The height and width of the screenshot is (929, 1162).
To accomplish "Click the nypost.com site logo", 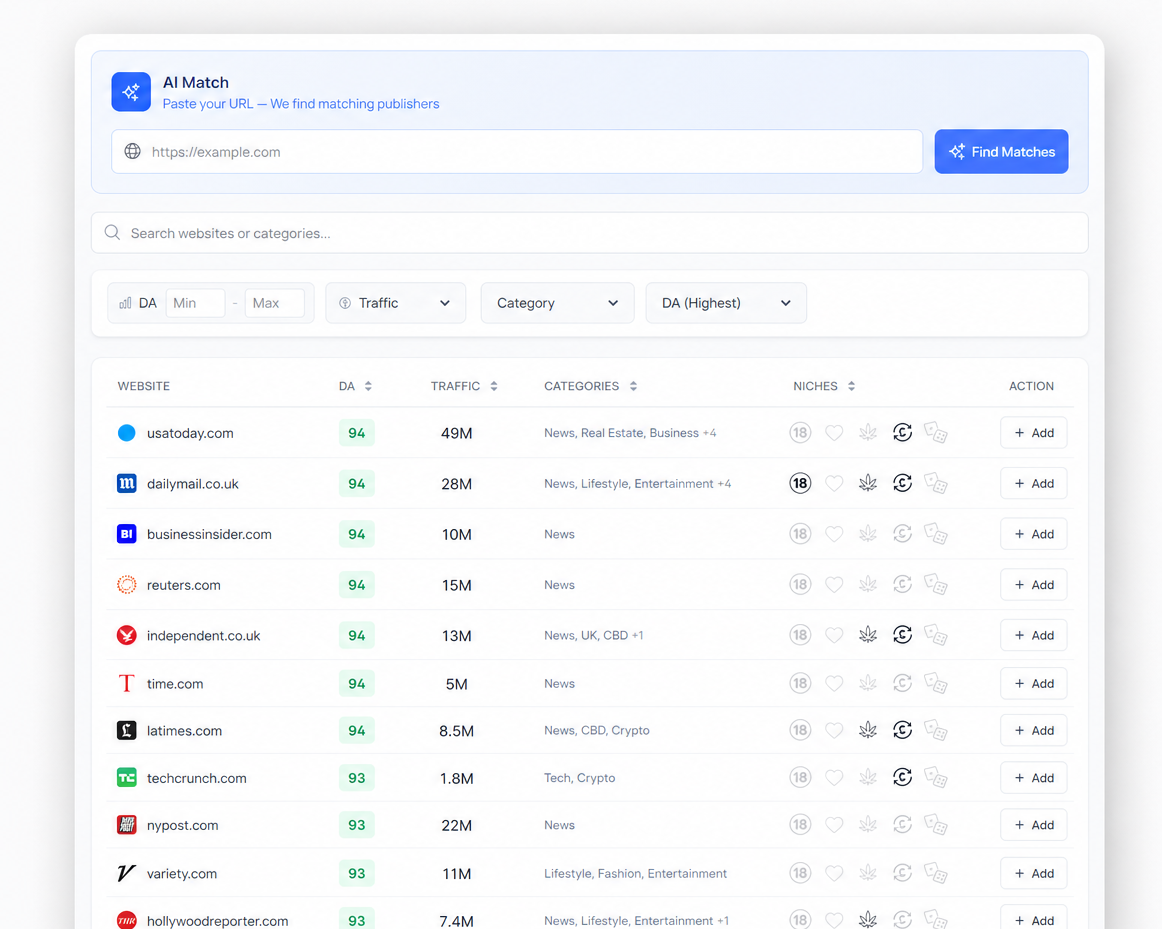I will (x=127, y=825).
